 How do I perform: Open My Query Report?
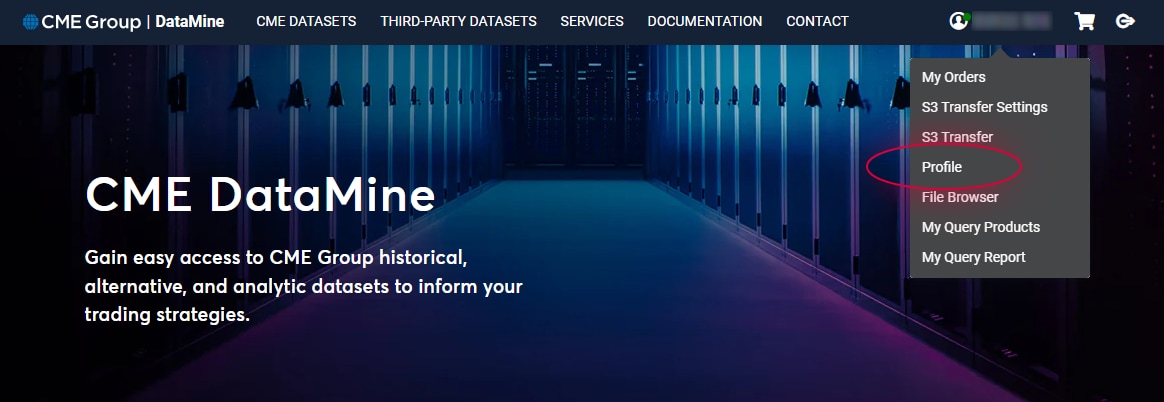[x=973, y=257]
